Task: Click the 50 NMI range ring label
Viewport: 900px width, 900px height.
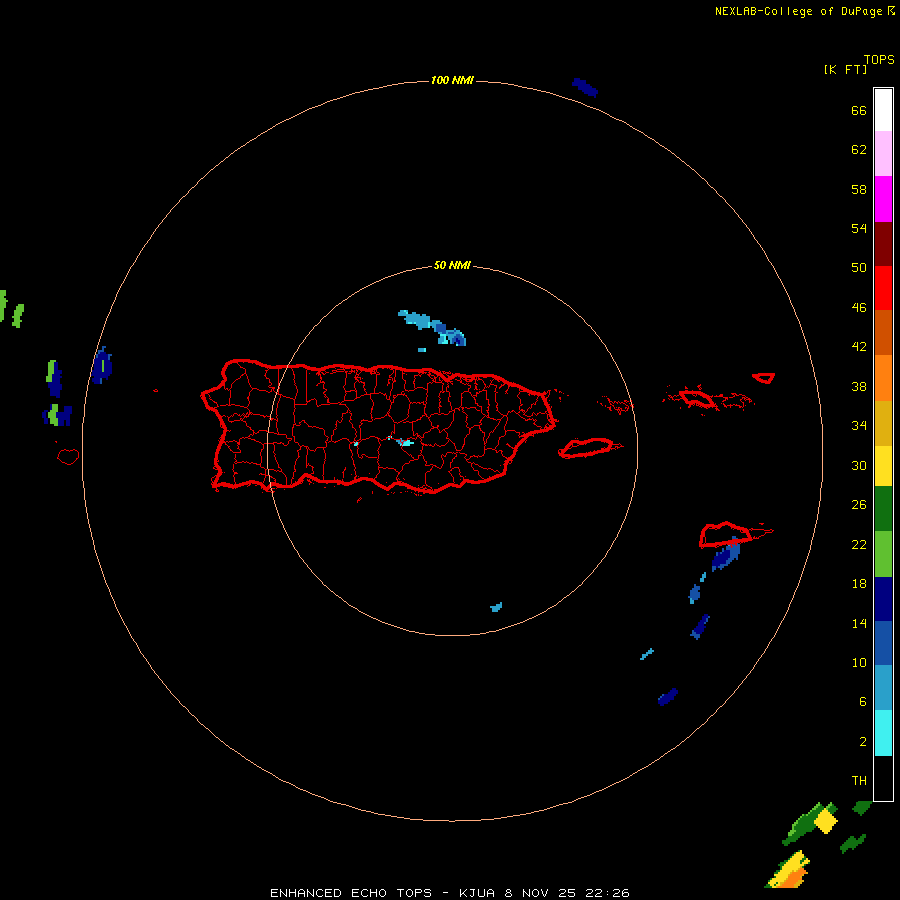Action: 452,265
